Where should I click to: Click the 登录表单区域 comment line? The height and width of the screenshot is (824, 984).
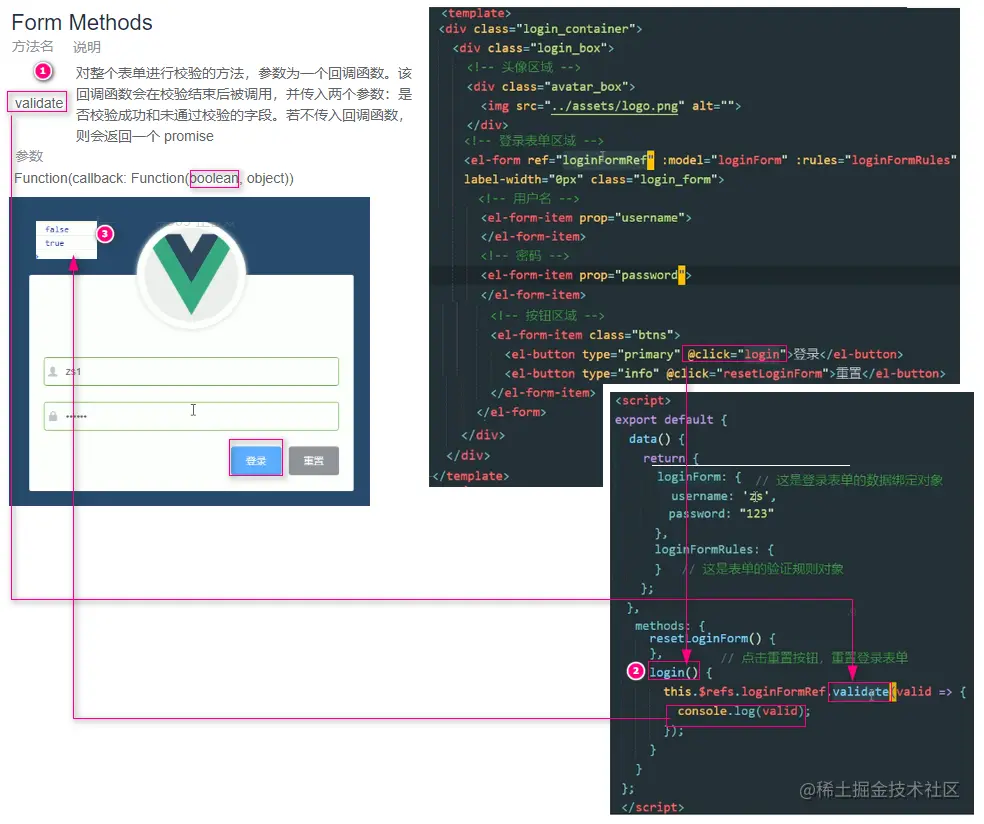534,141
